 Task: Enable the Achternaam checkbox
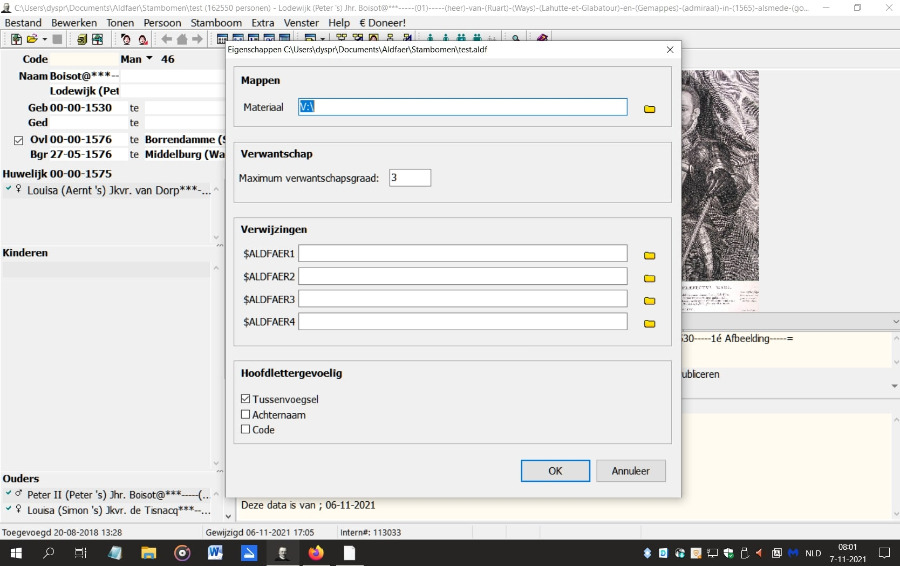click(246, 414)
